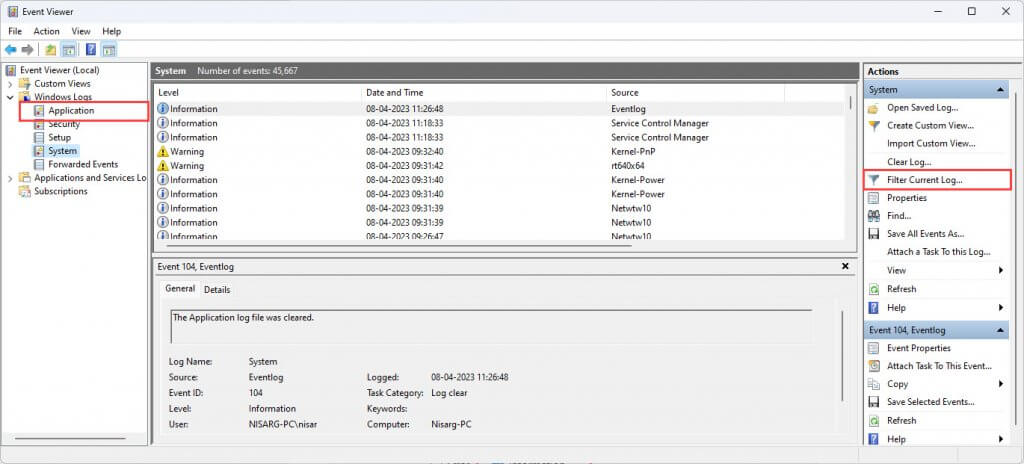Sort events by the Source column header
Viewport: 1024px width, 464px height.
[x=695, y=93]
